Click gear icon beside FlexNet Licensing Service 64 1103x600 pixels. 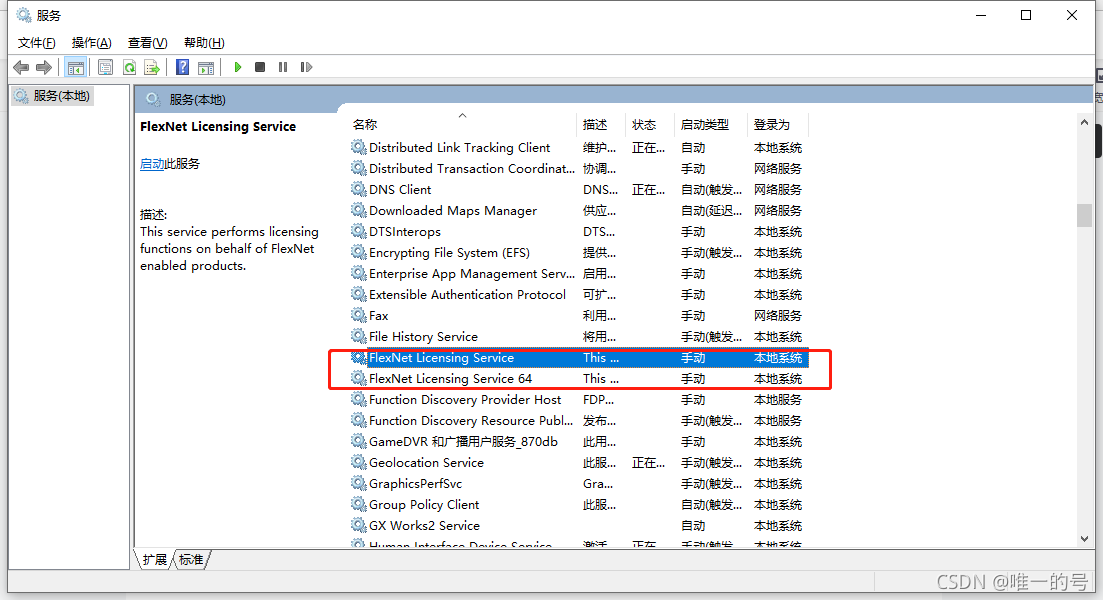359,378
